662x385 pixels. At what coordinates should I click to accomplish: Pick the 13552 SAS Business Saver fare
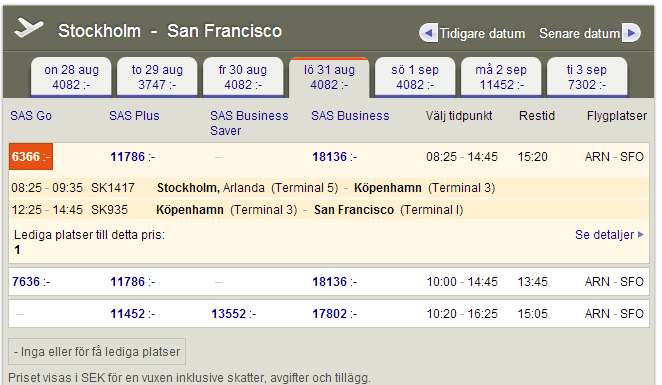(233, 314)
